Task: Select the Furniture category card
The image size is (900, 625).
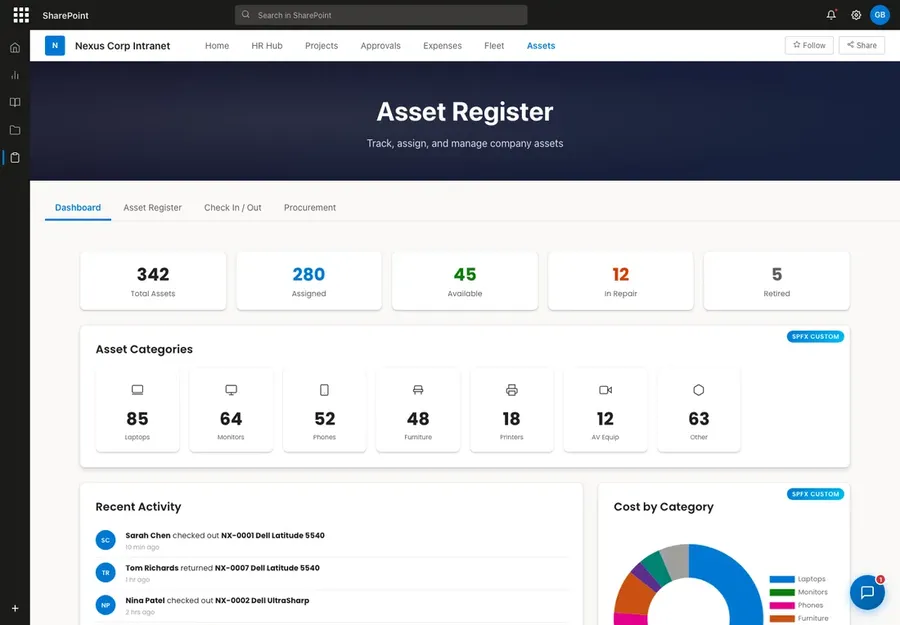Action: (418, 410)
